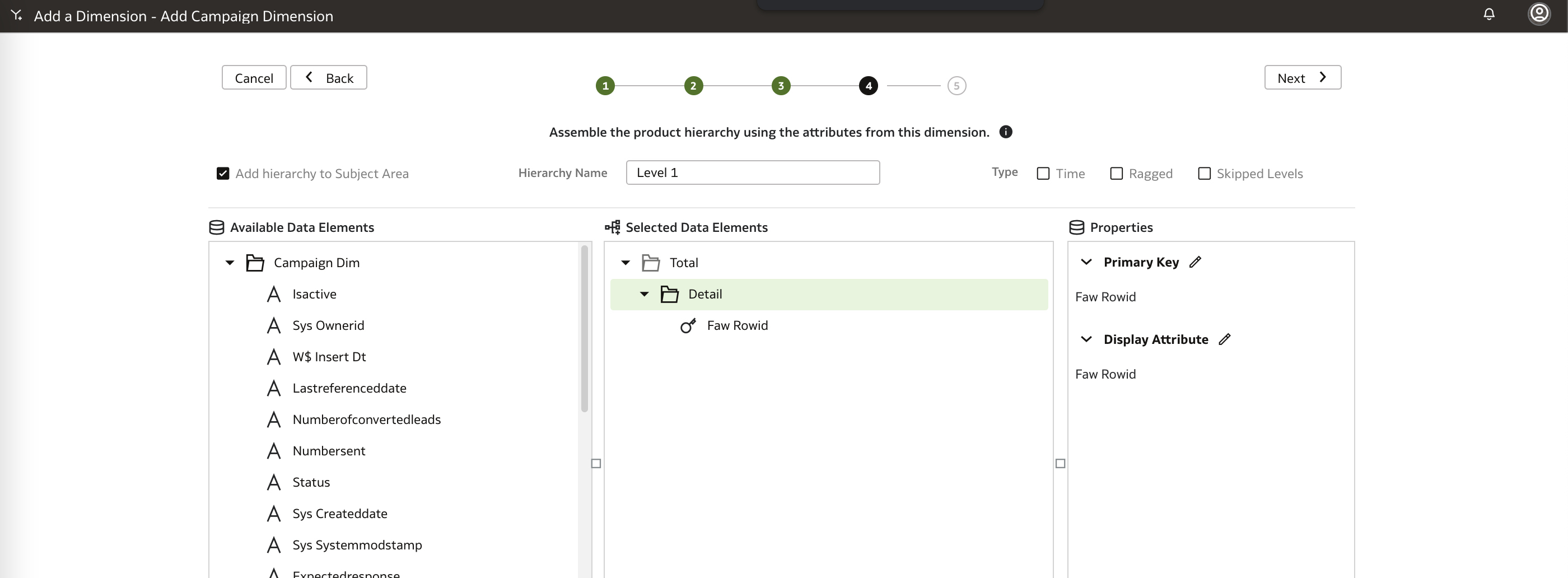Go to wizard step 3
This screenshot has width=1568, height=578.
point(780,86)
